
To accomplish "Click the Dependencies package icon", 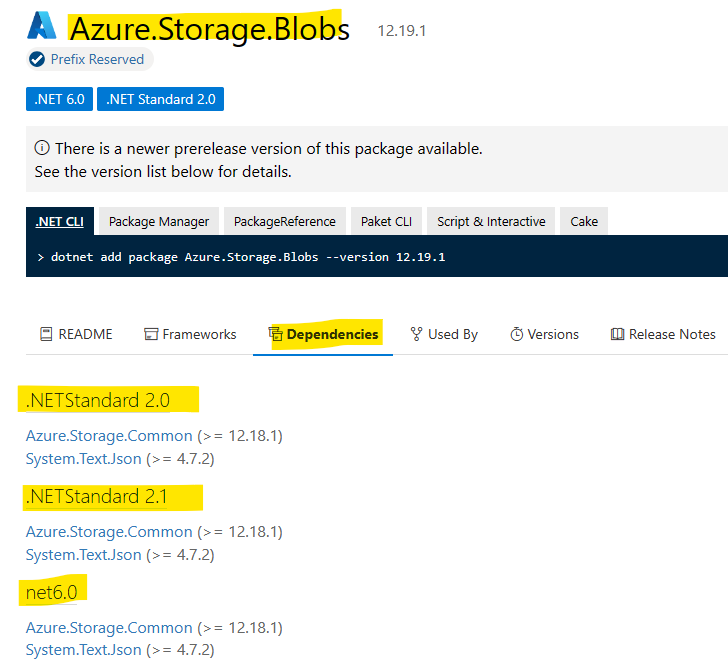I will pyautogui.click(x=276, y=334).
